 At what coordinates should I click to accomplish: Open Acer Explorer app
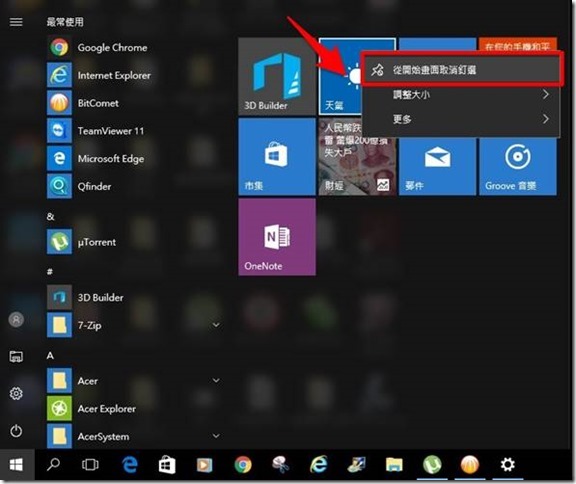pyautogui.click(x=134, y=408)
